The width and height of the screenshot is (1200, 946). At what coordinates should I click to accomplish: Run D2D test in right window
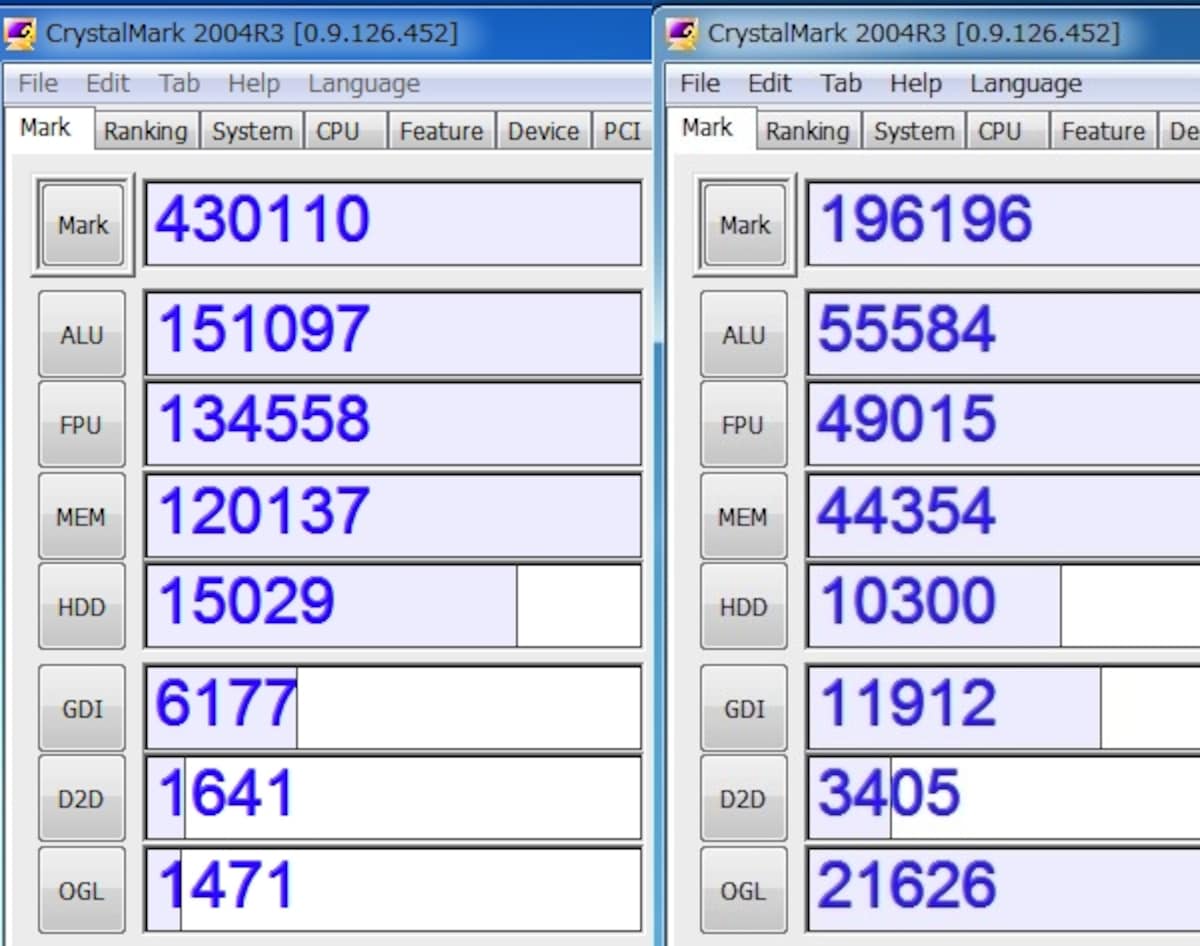pos(744,798)
